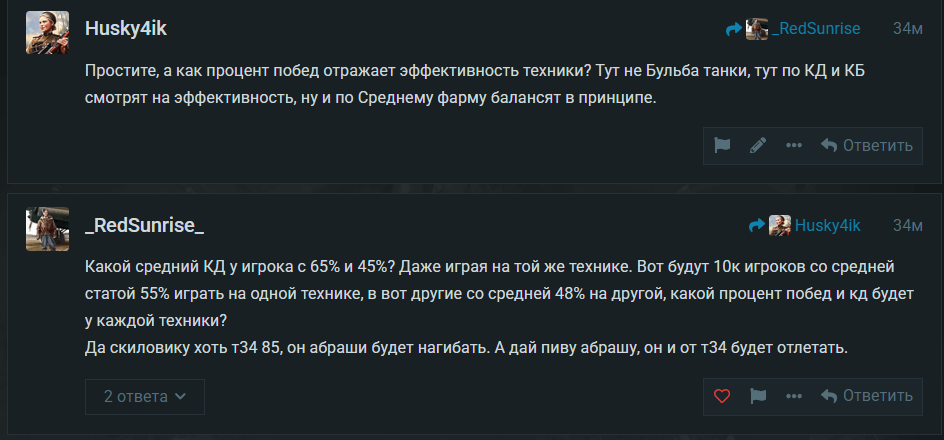Screen dimensions: 944x440
Task: Flag the _RedSunrise_ post
Action: tap(758, 396)
